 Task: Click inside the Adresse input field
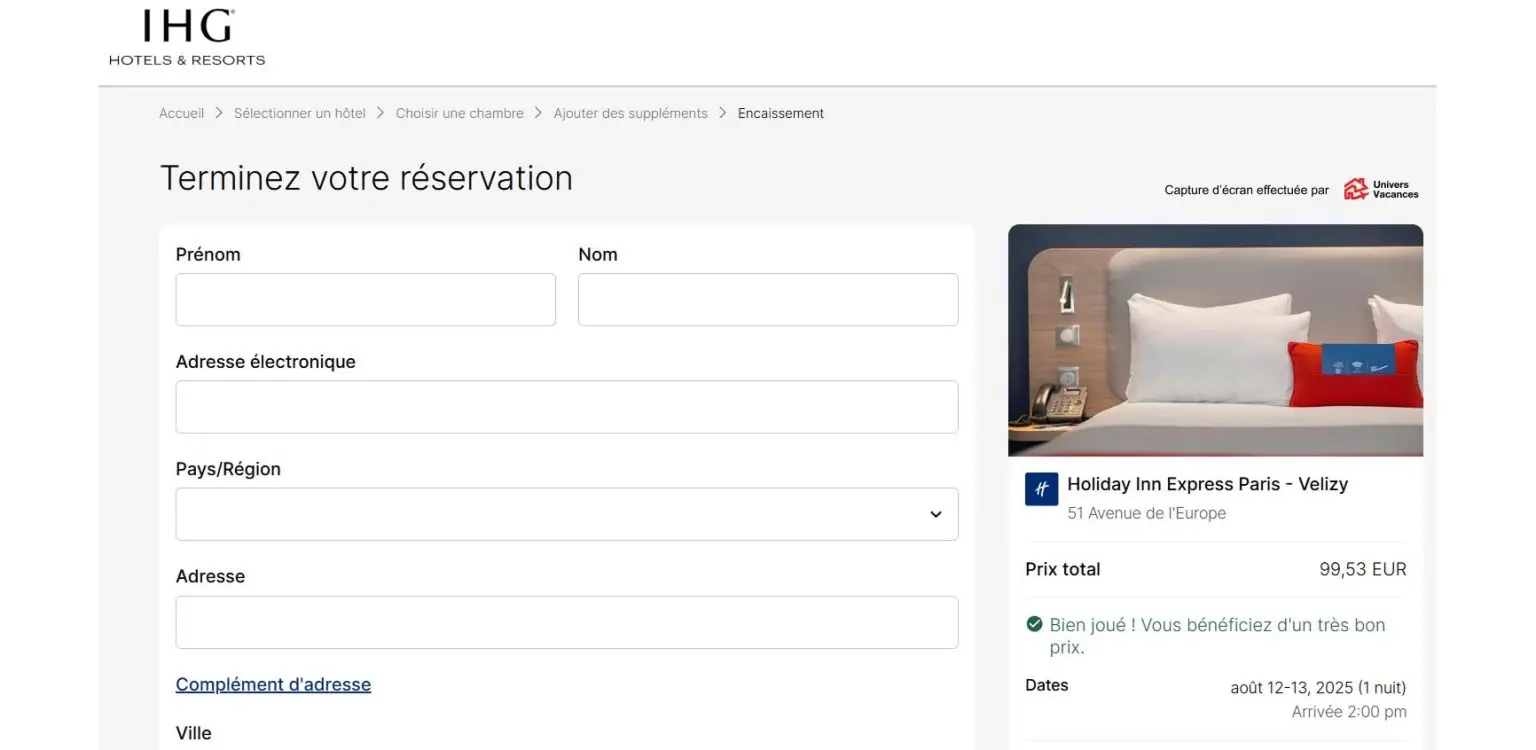pos(566,622)
